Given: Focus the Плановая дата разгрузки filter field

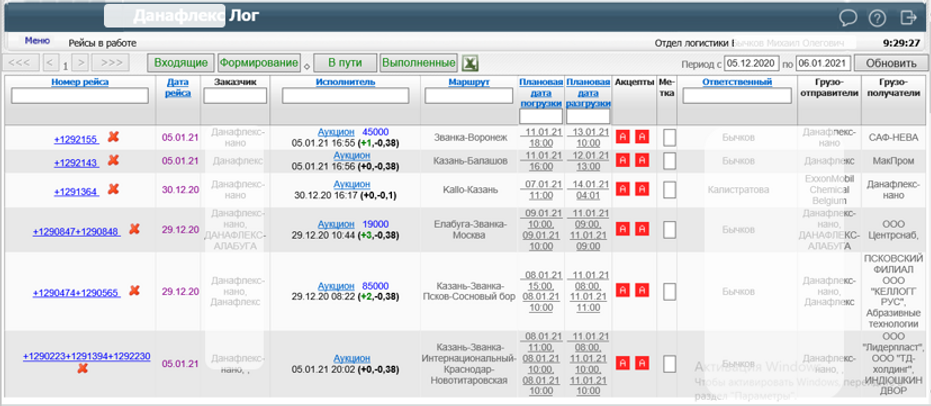Looking at the screenshot, I should pos(588,116).
